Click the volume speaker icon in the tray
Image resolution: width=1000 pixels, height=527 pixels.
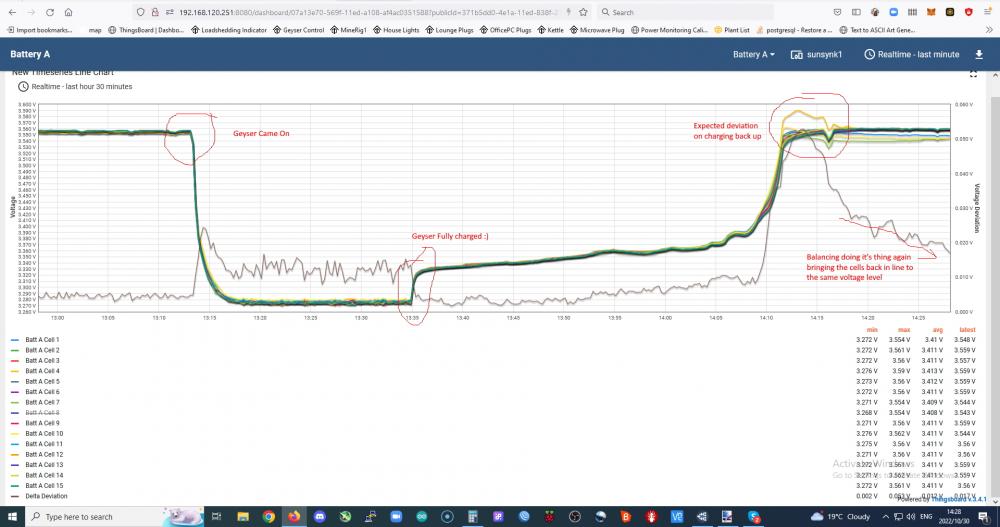click(x=910, y=516)
